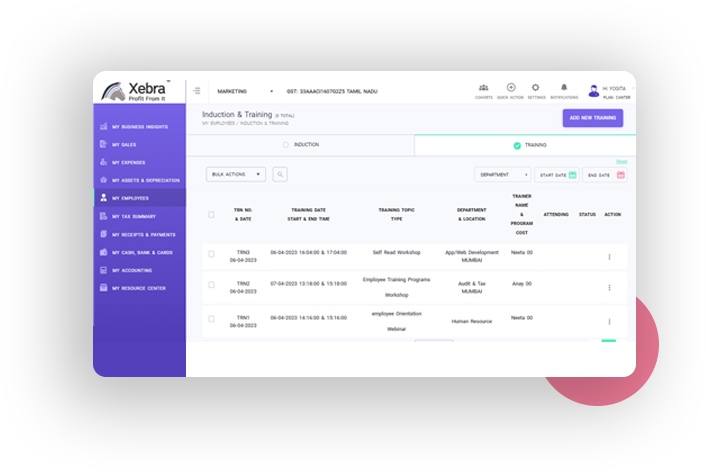Open the Cohorts icon in header

484,89
